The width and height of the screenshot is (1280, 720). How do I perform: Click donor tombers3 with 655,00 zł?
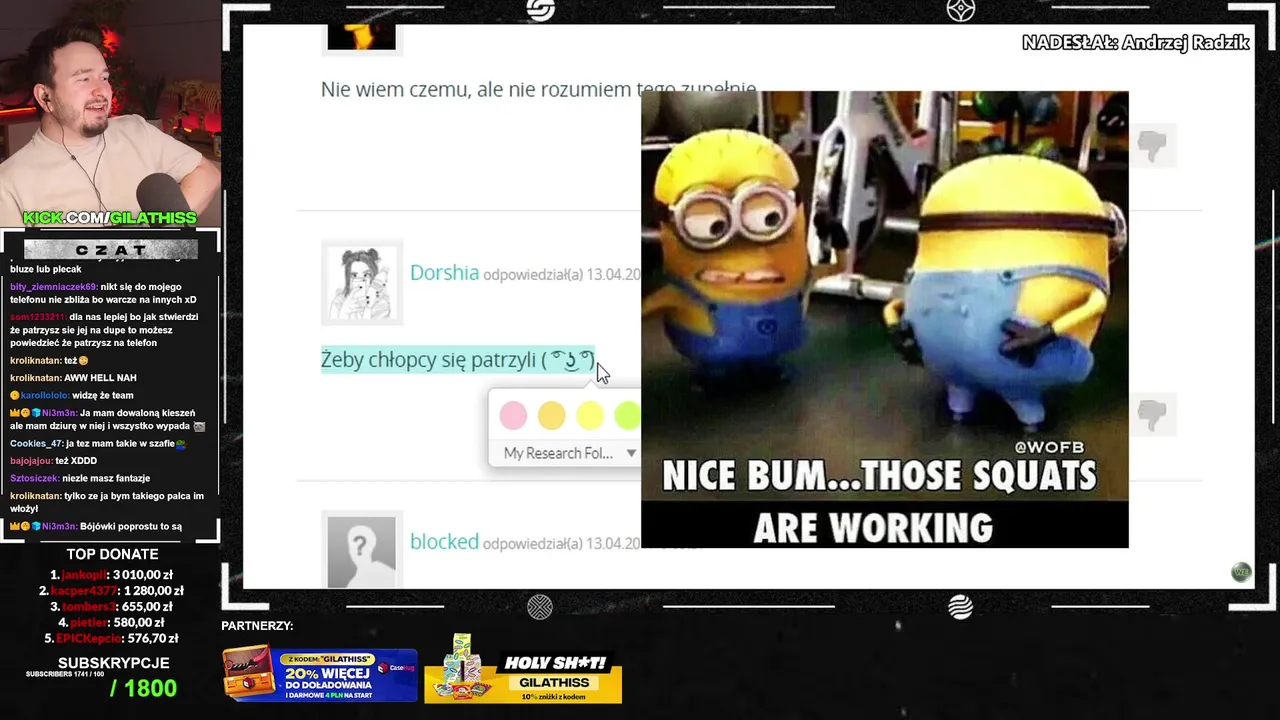tap(111, 606)
